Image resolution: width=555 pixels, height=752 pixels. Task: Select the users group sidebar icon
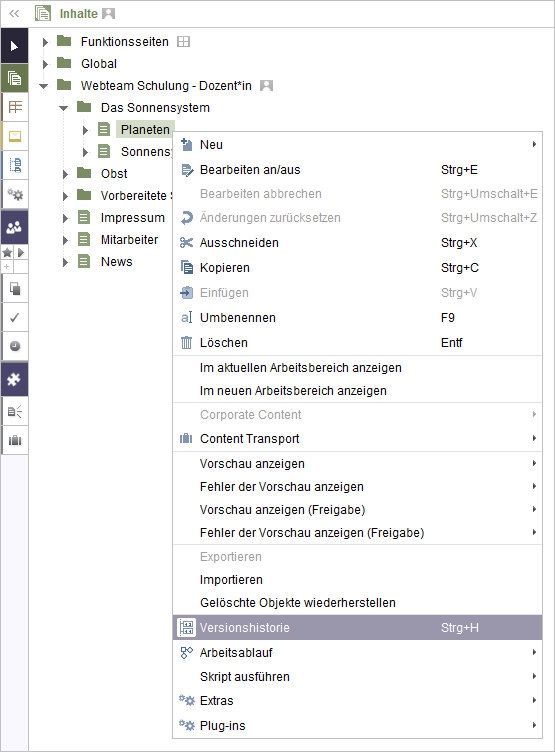(14, 227)
